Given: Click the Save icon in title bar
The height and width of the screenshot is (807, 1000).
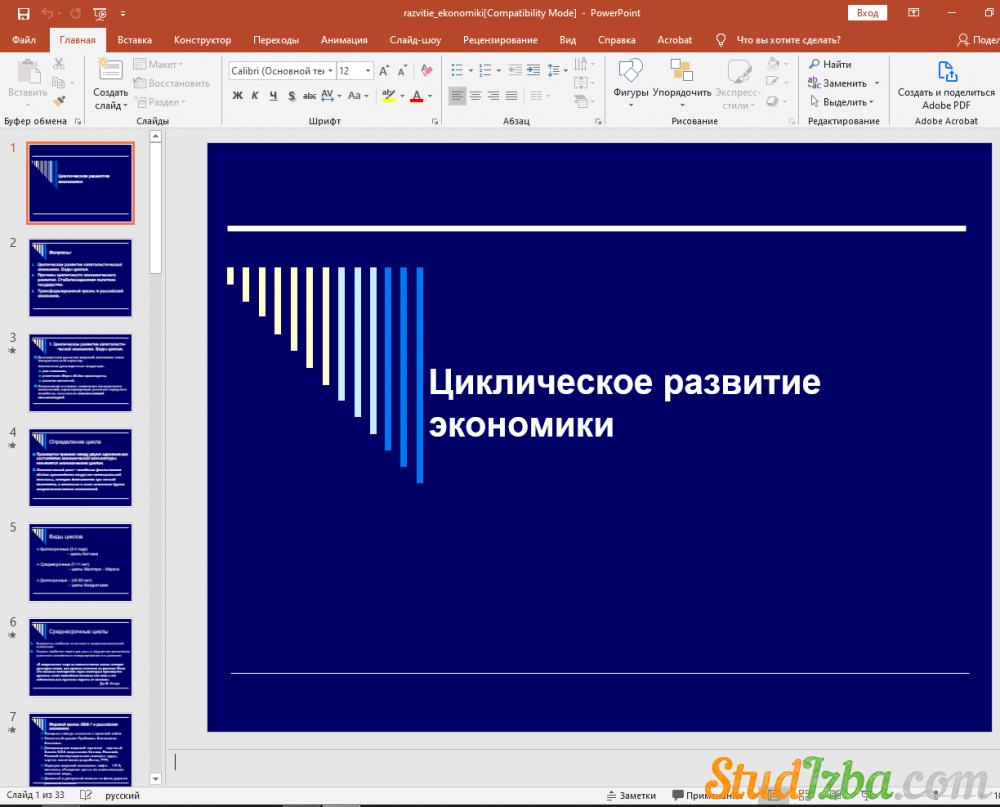Looking at the screenshot, I should 24,13.
